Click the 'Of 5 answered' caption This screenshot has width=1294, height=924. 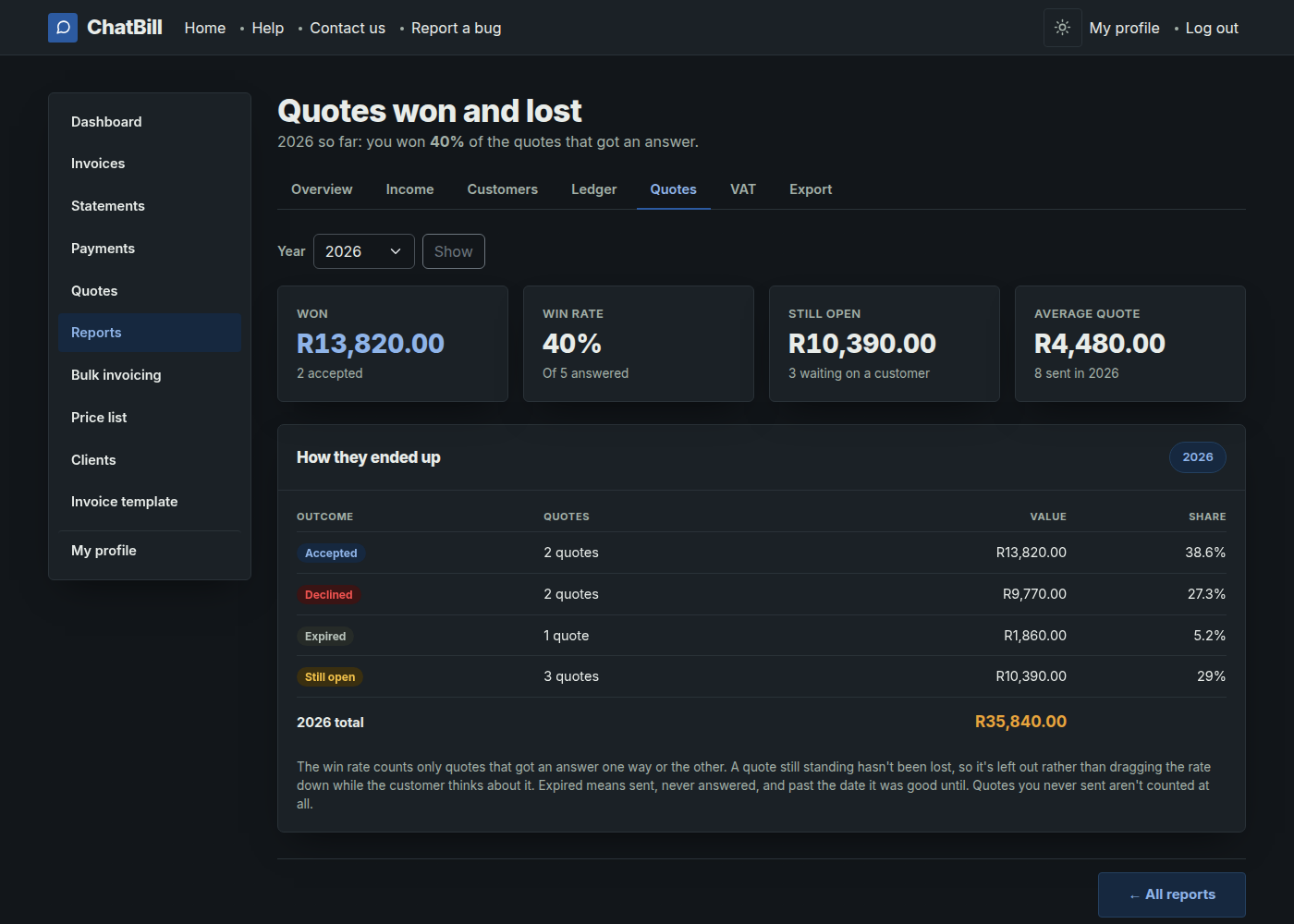tap(585, 373)
